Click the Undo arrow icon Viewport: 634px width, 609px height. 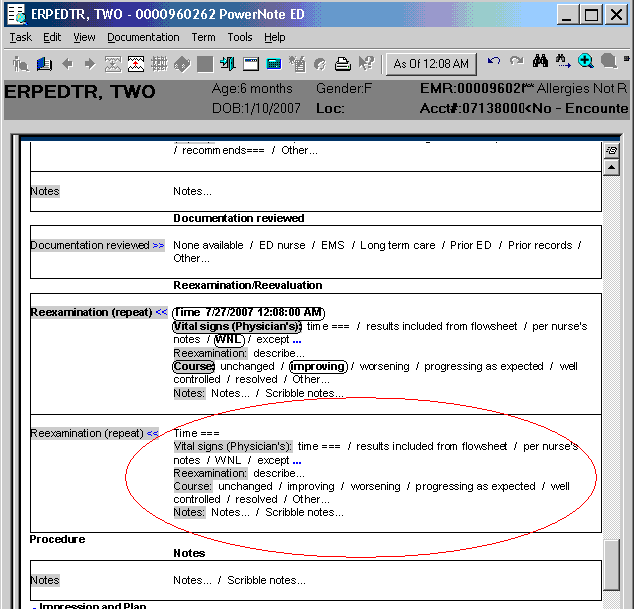click(494, 63)
